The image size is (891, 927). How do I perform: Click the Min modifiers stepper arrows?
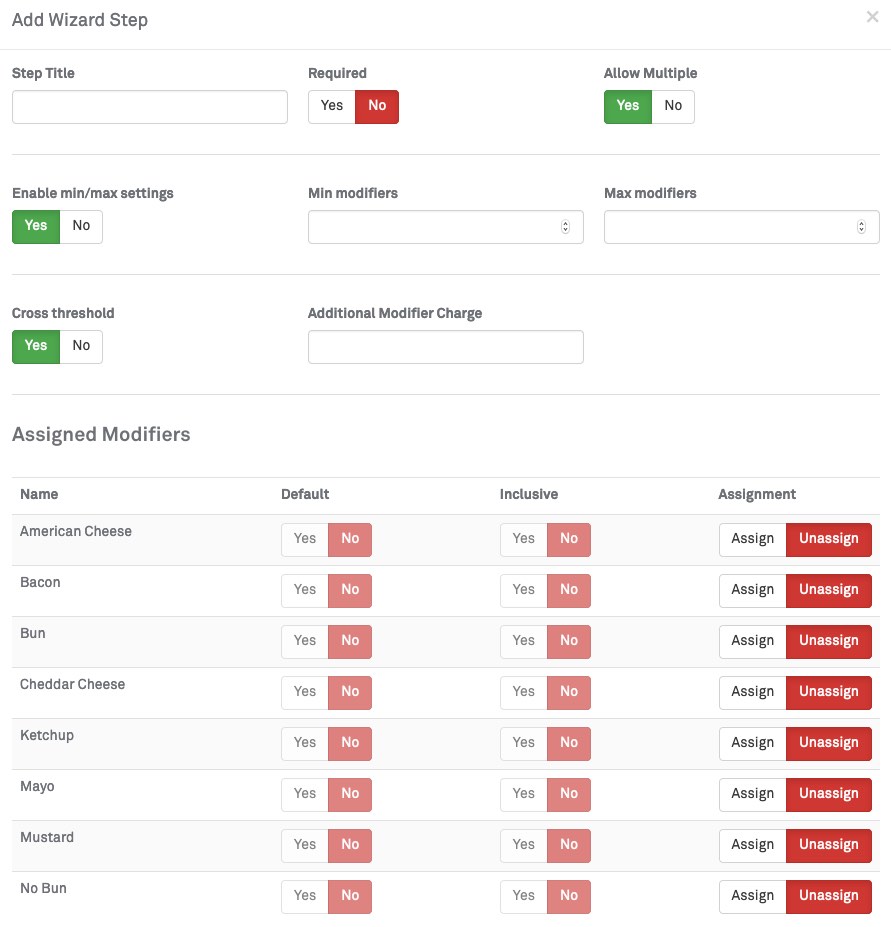click(565, 227)
